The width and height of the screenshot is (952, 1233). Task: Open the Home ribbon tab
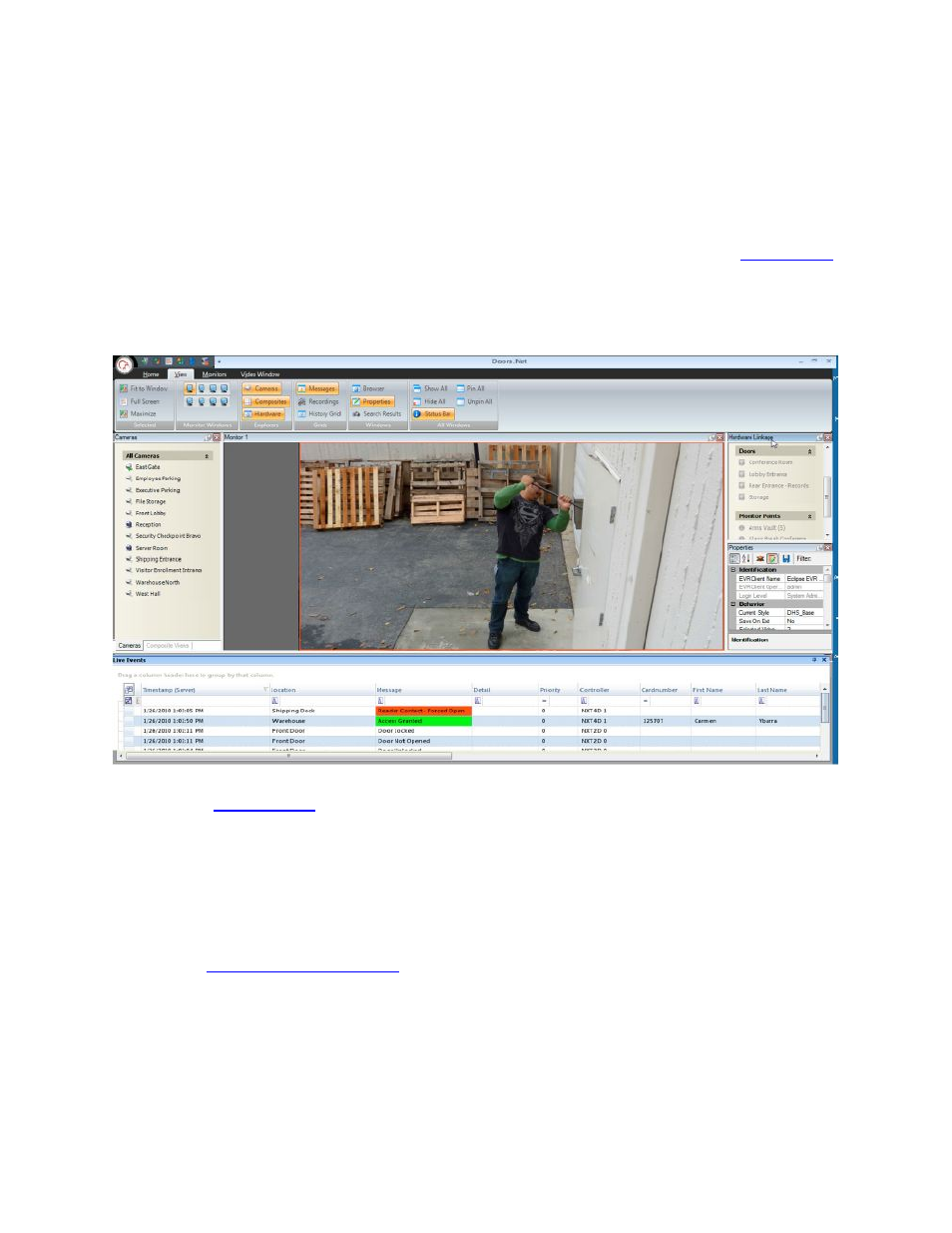[x=151, y=374]
